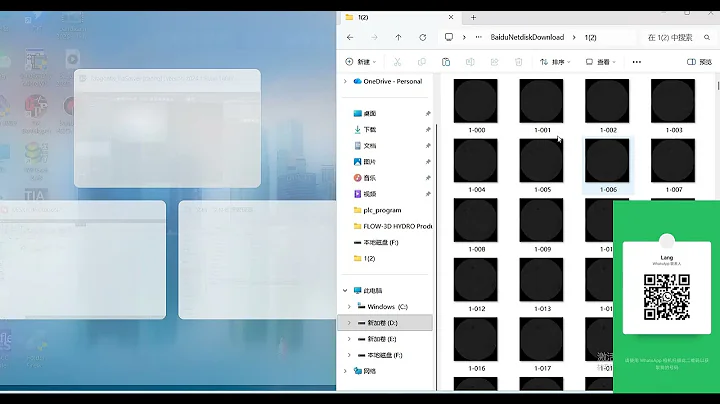This screenshot has width=720, height=404.
Task: Click the Paste clipboard icon
Action: 446,62
